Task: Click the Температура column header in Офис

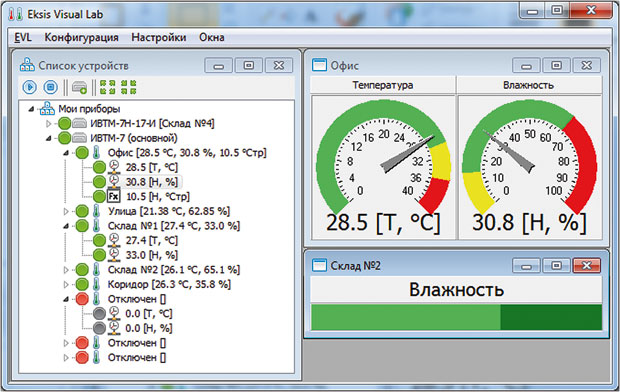Action: point(383,85)
